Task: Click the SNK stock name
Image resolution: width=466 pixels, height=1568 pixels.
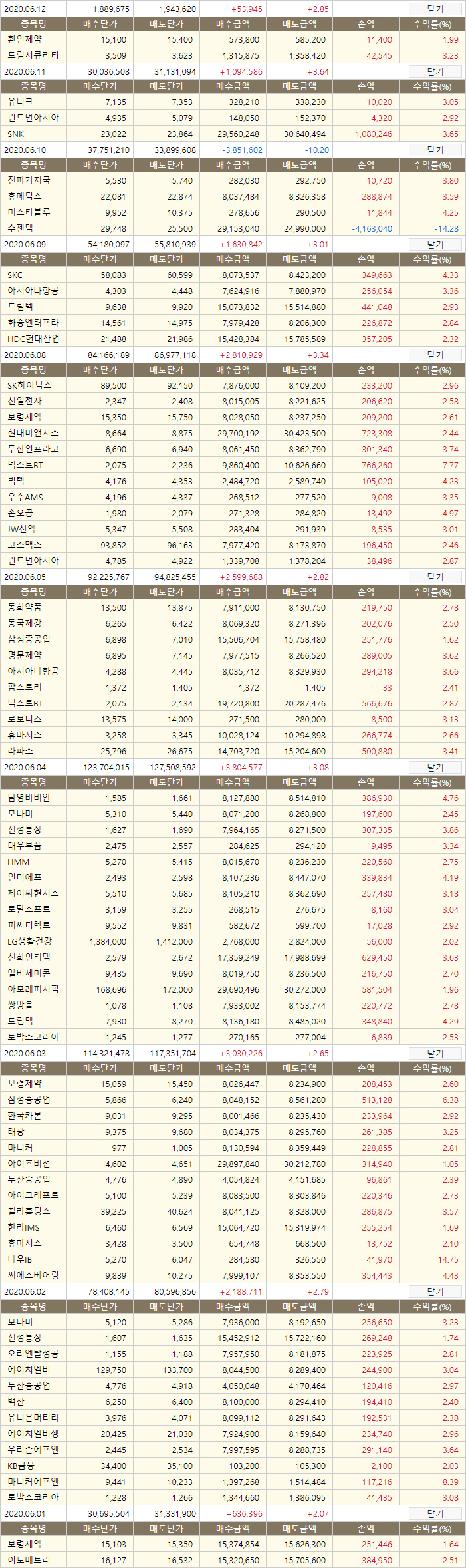Action: 15,134
